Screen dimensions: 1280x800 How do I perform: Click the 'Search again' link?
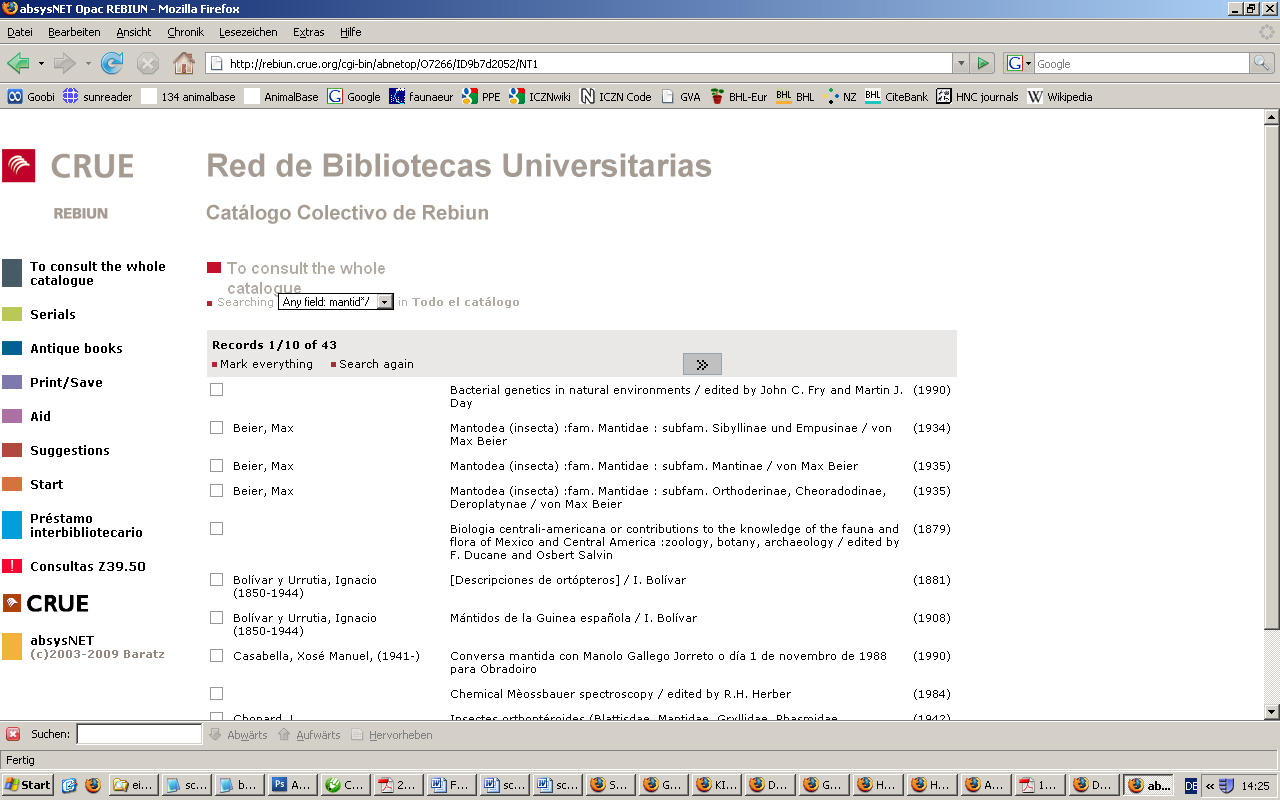(376, 365)
